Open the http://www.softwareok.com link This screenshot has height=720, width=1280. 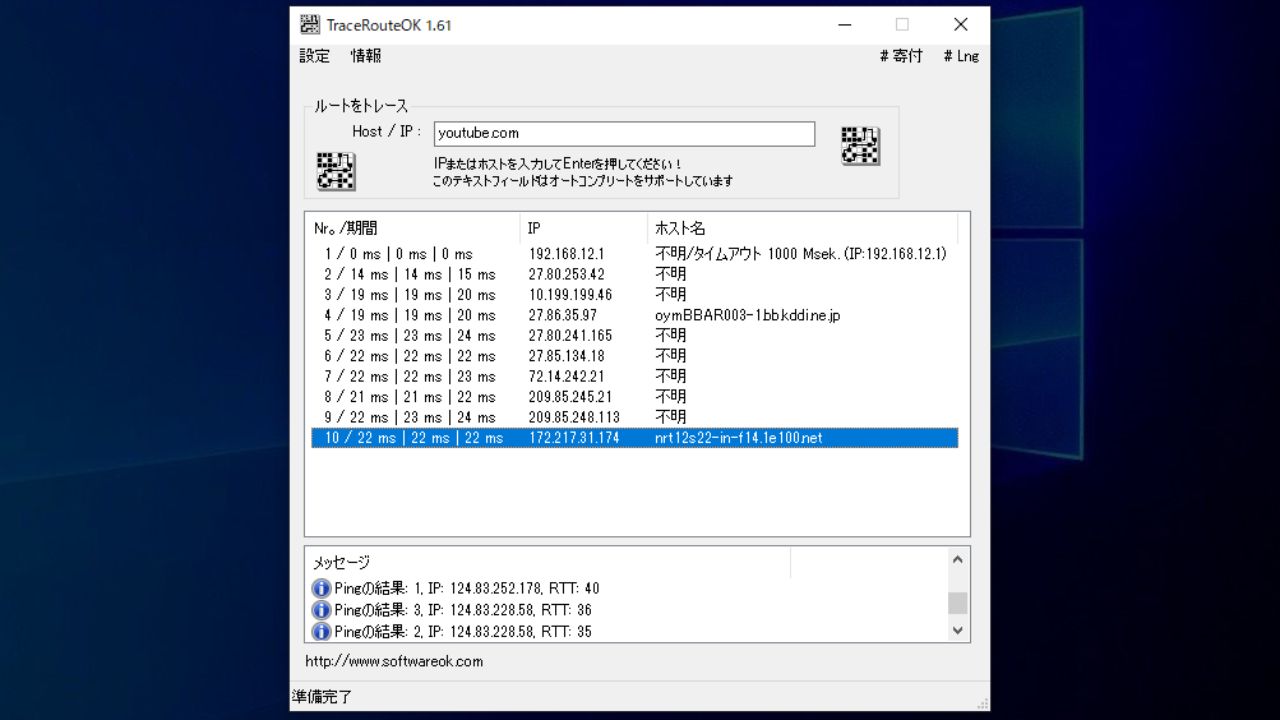[x=394, y=661]
